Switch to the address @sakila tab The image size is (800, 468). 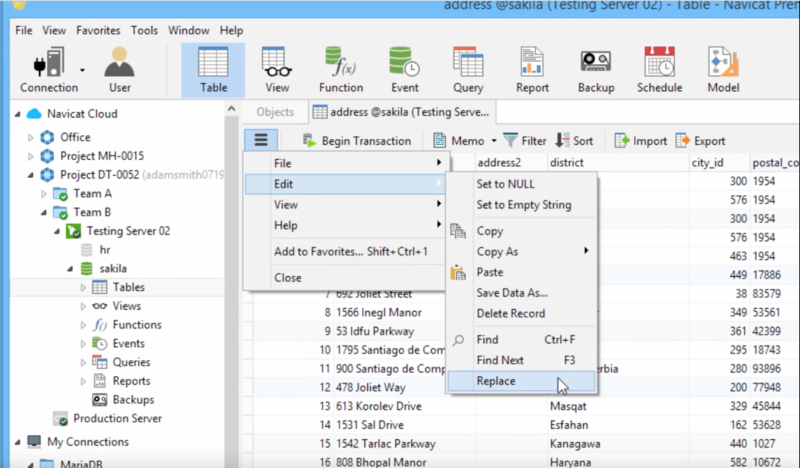401,112
